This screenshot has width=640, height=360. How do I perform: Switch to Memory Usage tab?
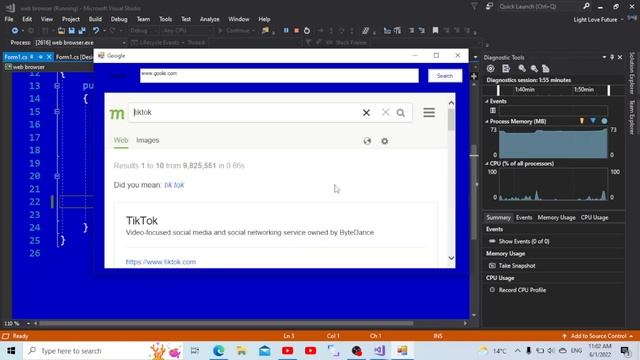pyautogui.click(x=556, y=218)
